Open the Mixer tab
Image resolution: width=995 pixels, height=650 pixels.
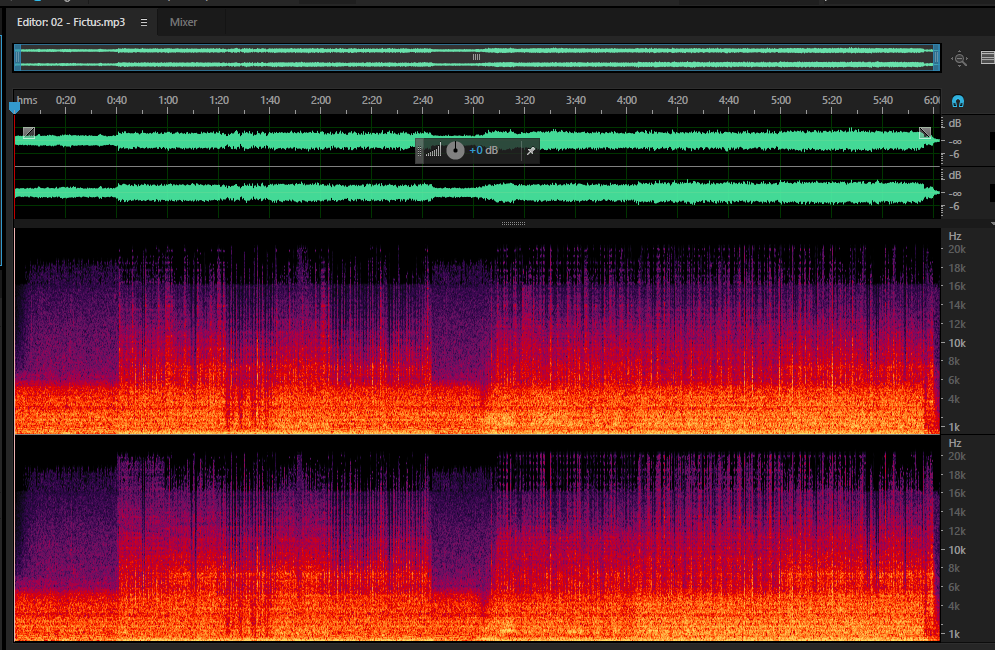pyautogui.click(x=183, y=22)
